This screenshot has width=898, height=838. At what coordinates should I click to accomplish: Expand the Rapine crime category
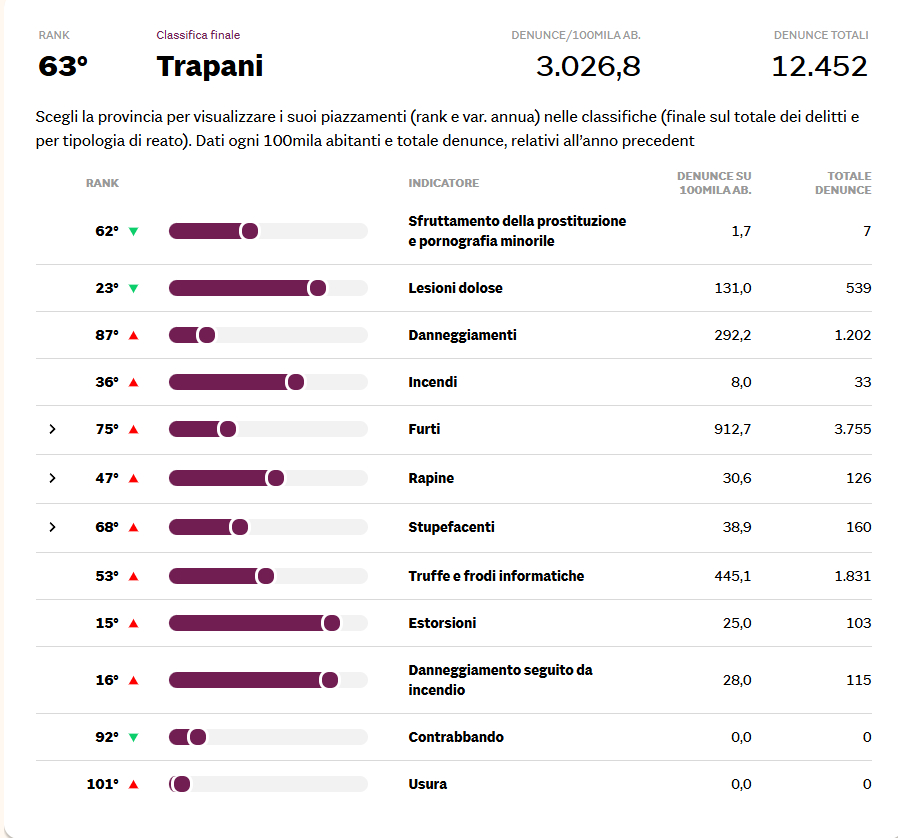(x=52, y=478)
